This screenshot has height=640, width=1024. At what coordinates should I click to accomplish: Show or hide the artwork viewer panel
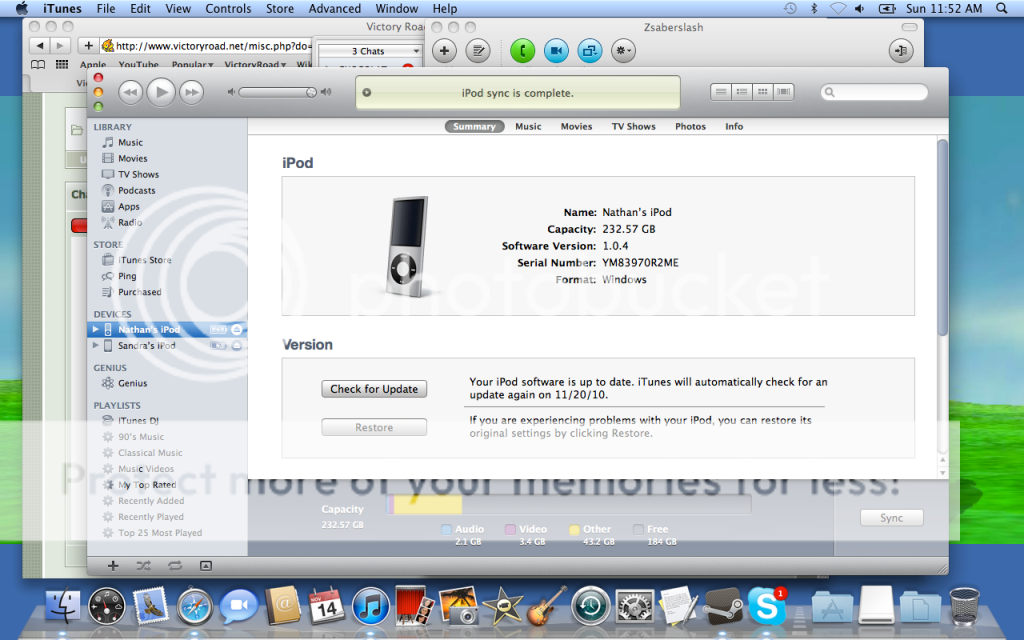pyautogui.click(x=206, y=565)
